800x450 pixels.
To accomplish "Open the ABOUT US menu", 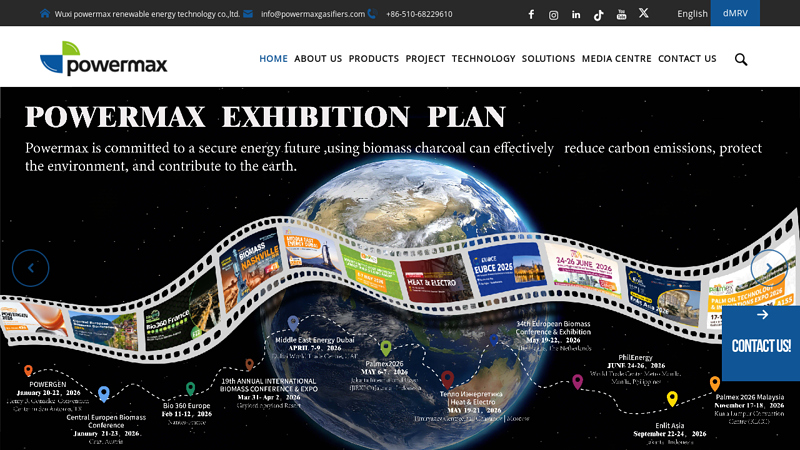I will tap(318, 59).
